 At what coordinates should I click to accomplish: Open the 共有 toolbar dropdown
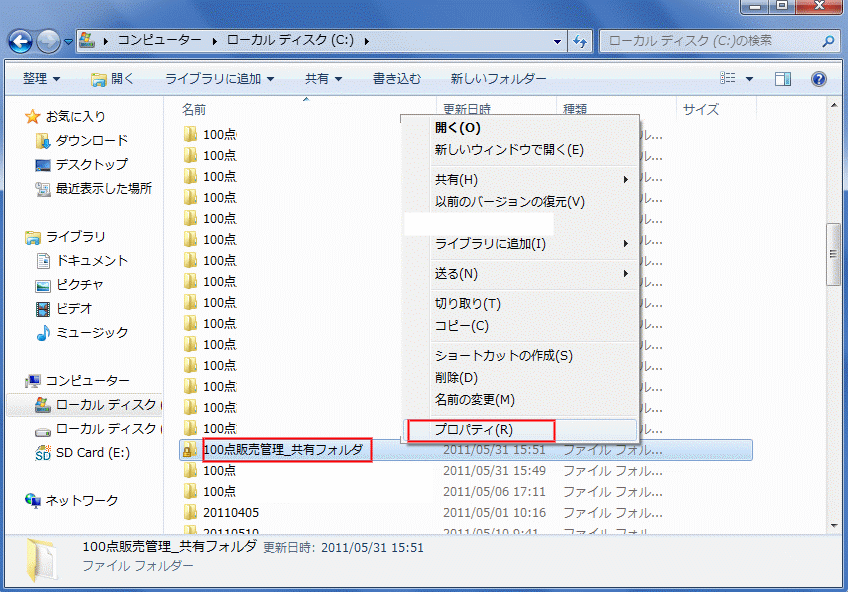[323, 79]
